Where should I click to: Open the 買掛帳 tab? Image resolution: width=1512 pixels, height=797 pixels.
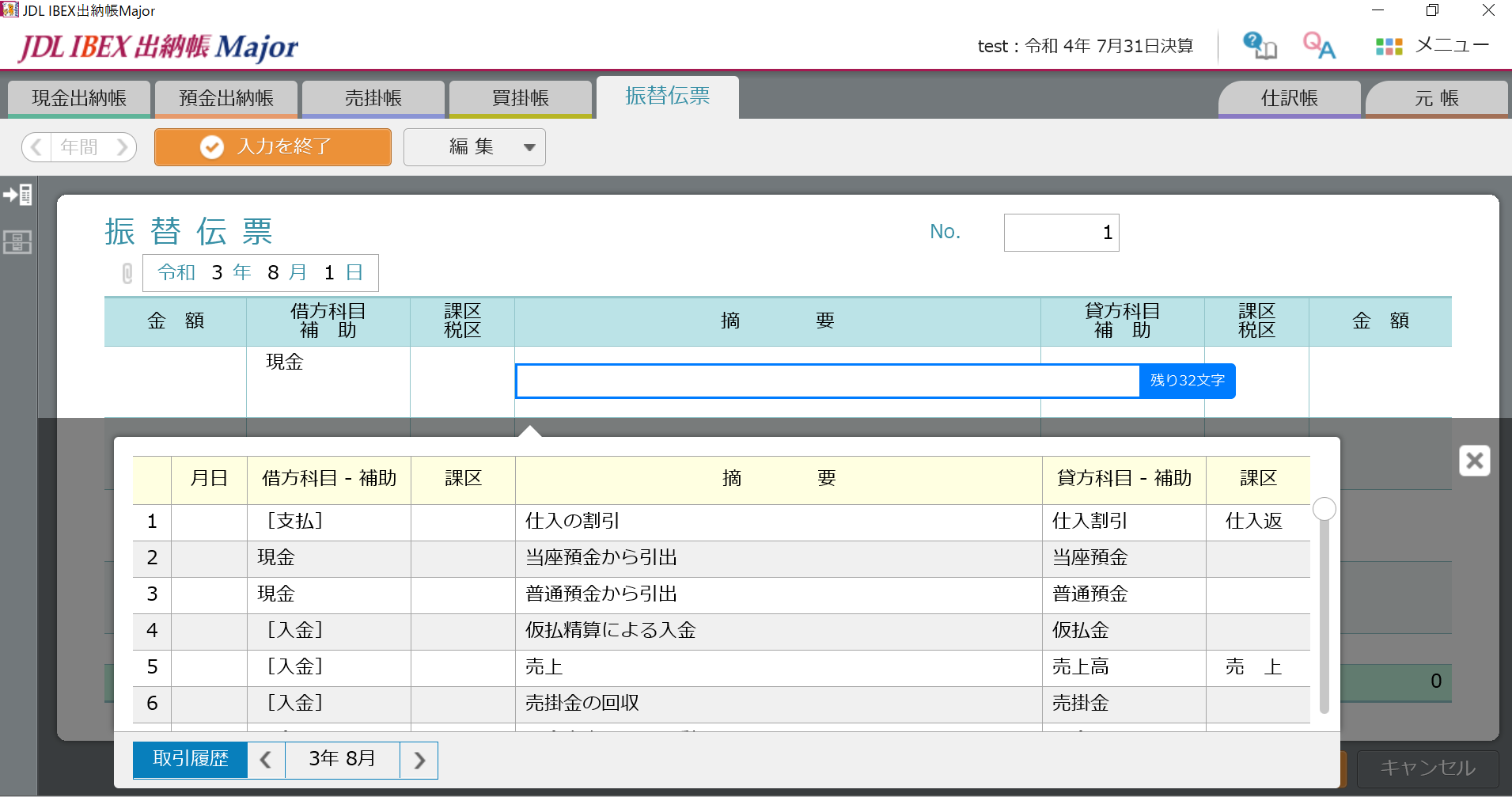coord(520,97)
